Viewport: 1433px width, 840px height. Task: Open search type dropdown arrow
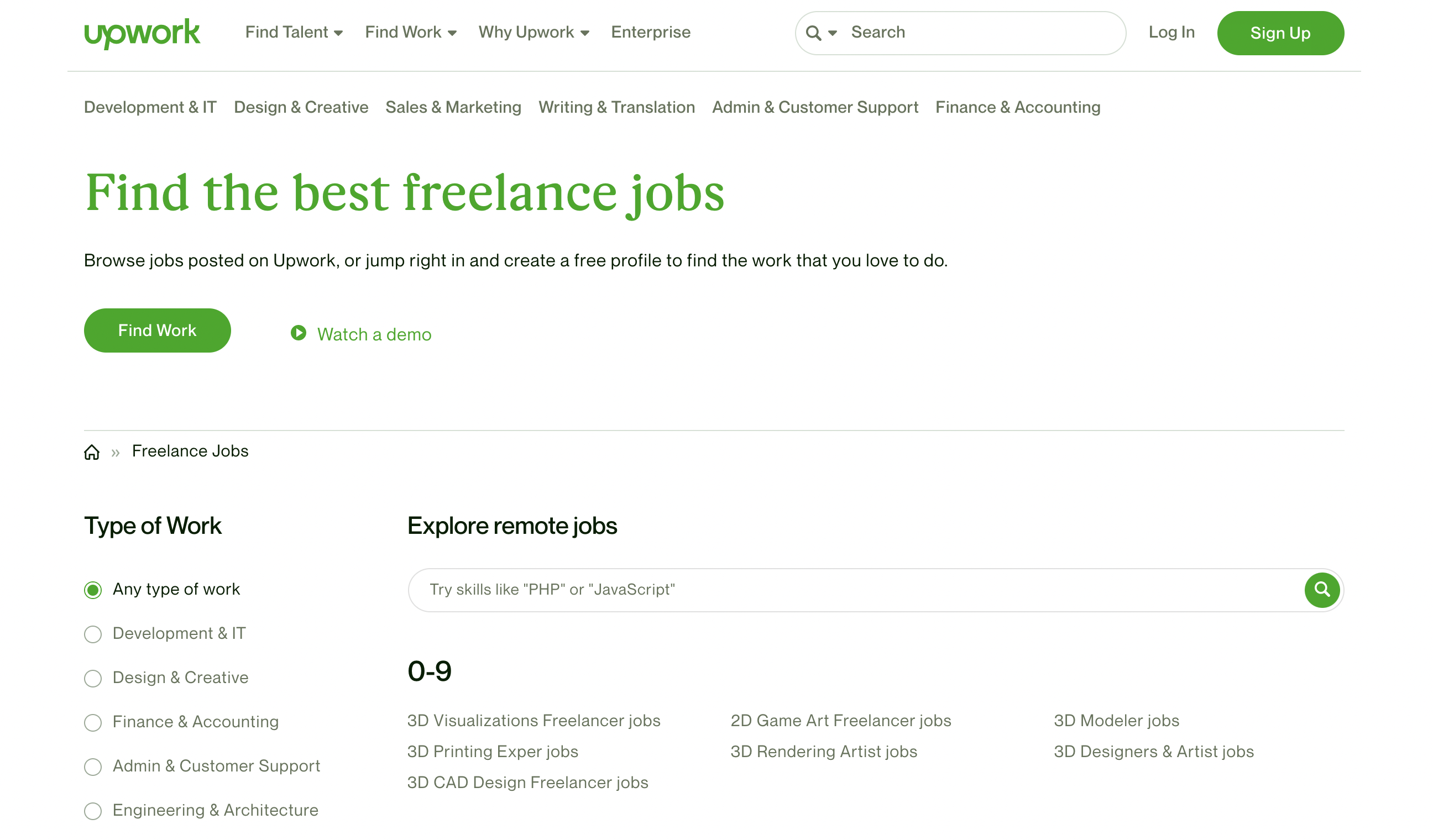pyautogui.click(x=833, y=33)
